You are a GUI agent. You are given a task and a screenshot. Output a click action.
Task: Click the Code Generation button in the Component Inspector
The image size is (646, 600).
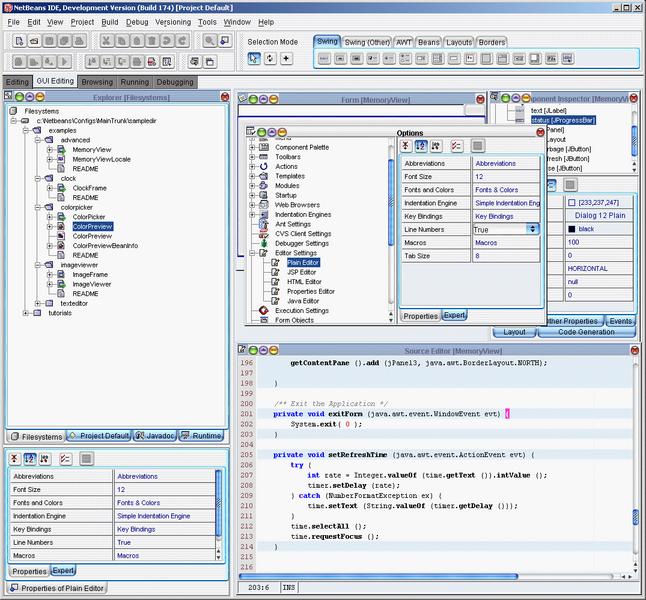point(586,332)
